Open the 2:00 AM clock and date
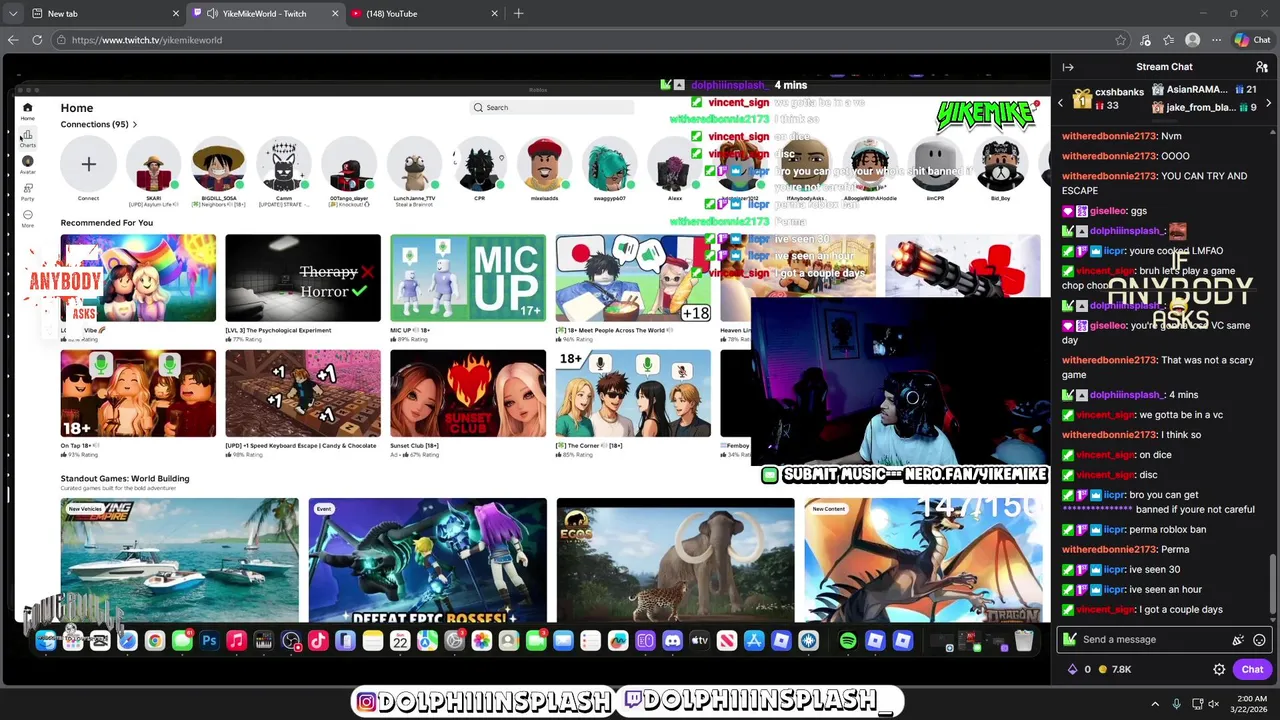 click(1251, 704)
